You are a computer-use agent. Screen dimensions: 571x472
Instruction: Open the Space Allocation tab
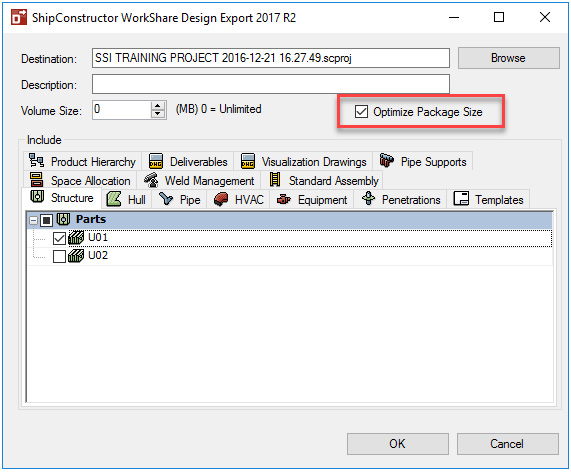point(80,180)
